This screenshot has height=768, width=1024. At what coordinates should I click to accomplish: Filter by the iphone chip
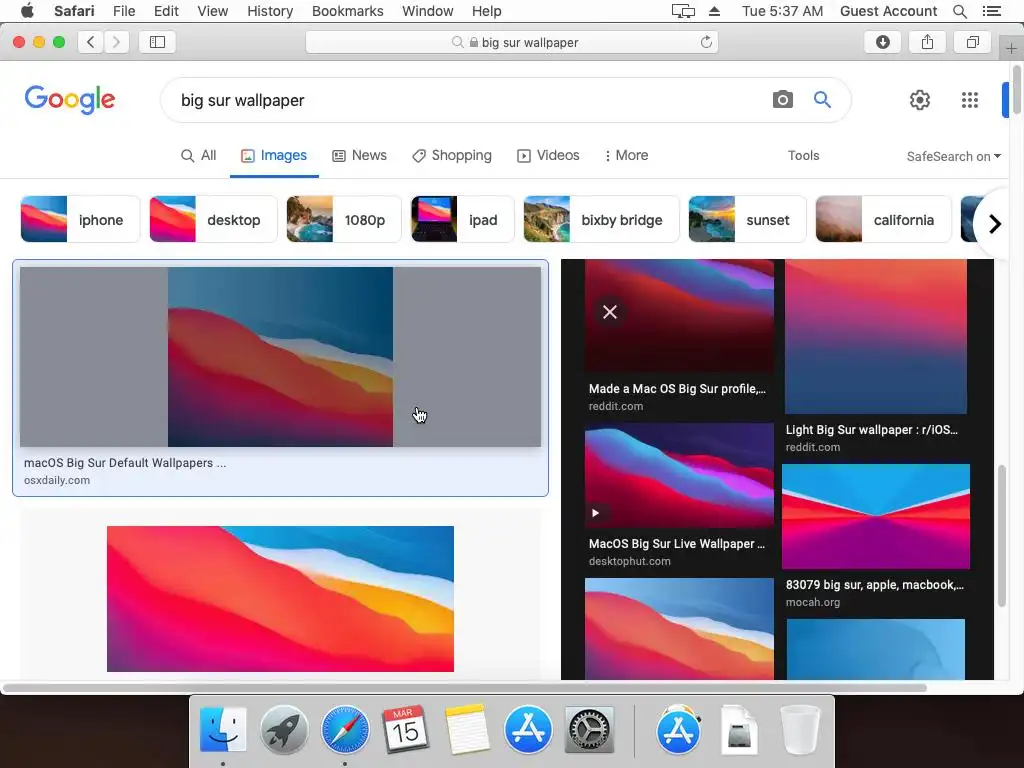tap(80, 219)
